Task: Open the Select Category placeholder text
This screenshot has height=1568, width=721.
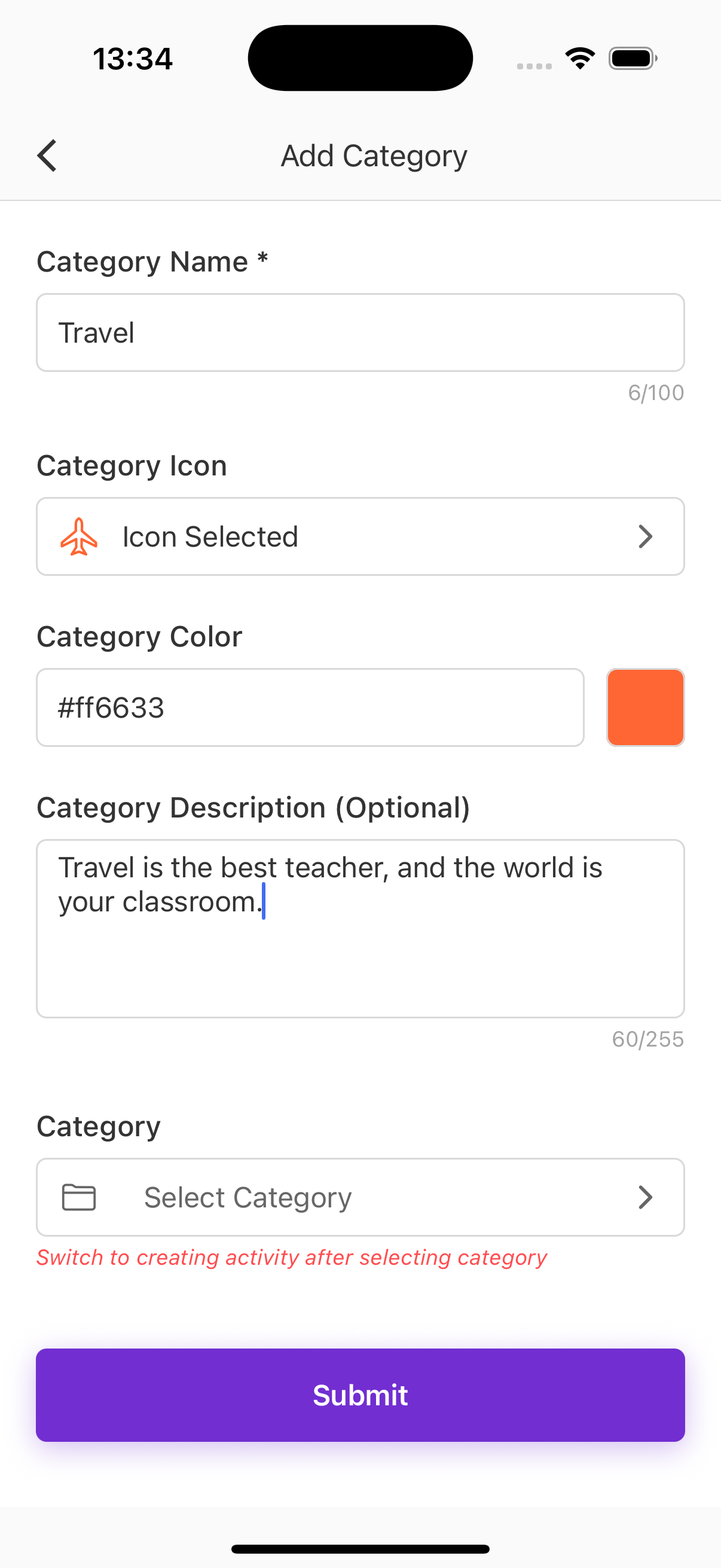Action: click(248, 1197)
